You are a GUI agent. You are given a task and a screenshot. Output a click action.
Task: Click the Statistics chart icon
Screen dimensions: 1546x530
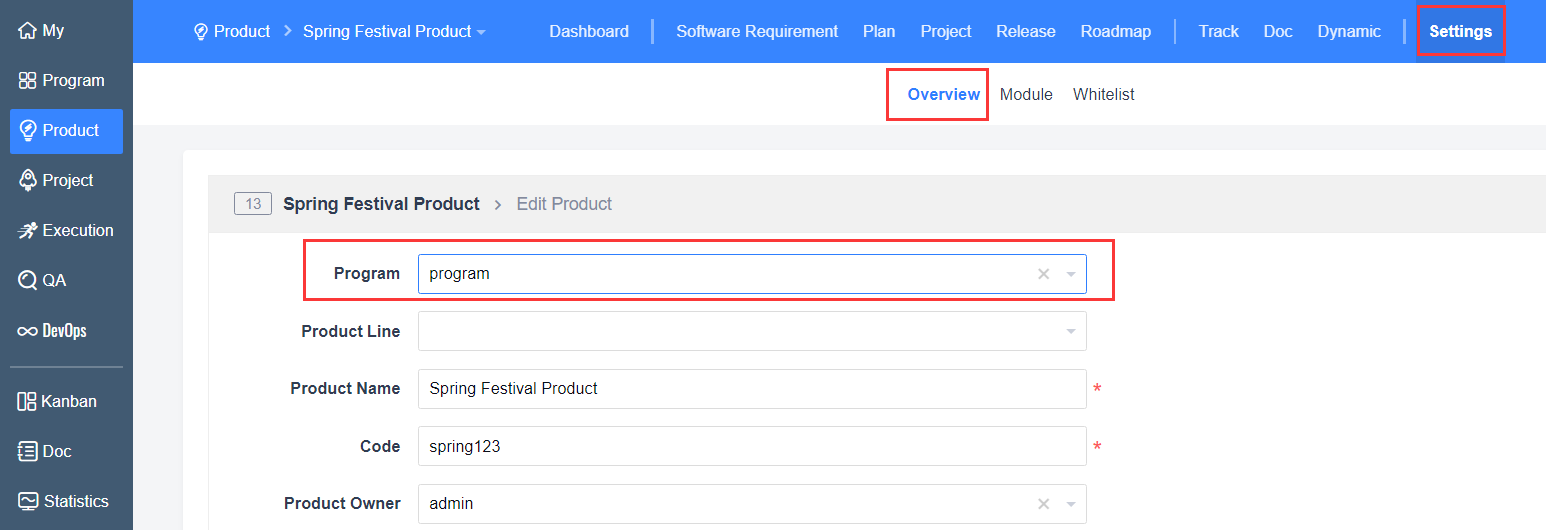pyautogui.click(x=27, y=501)
